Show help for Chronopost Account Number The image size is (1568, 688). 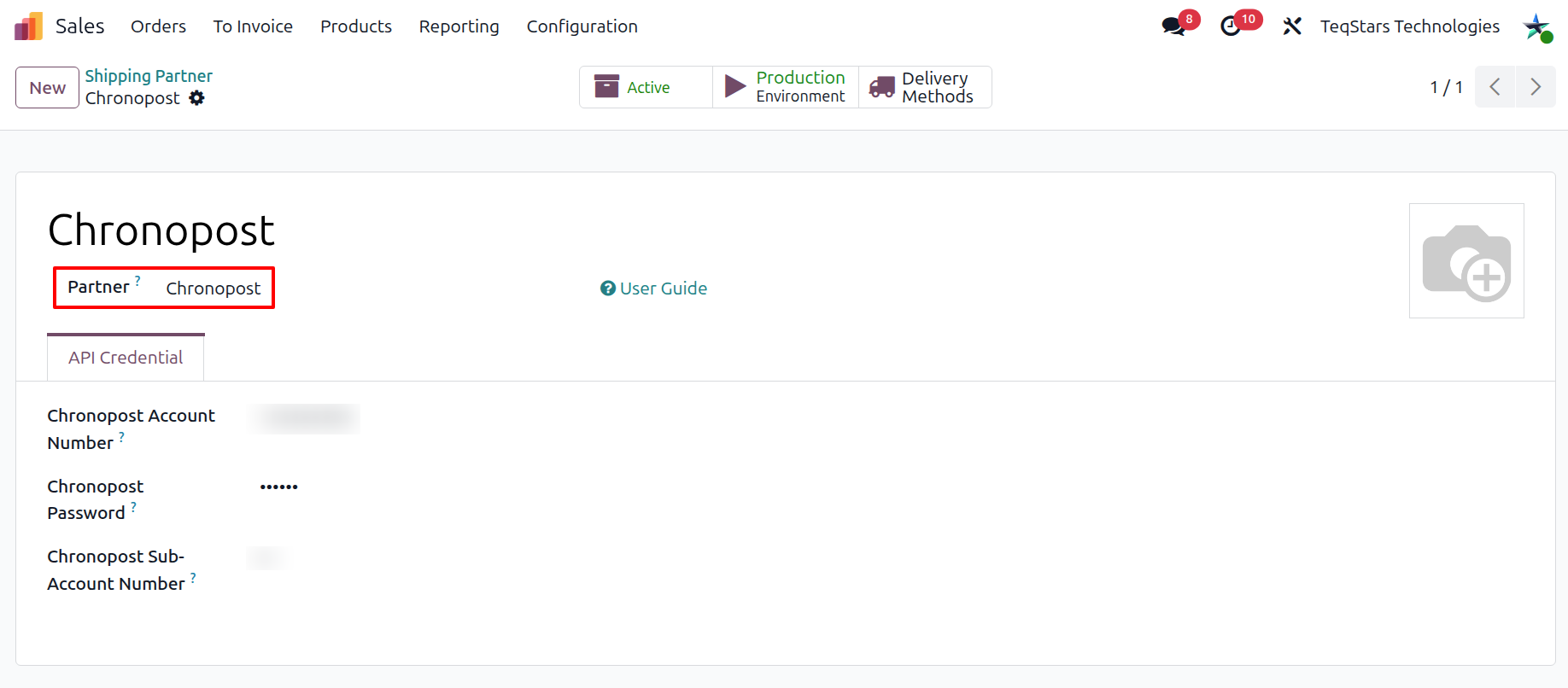tap(121, 436)
